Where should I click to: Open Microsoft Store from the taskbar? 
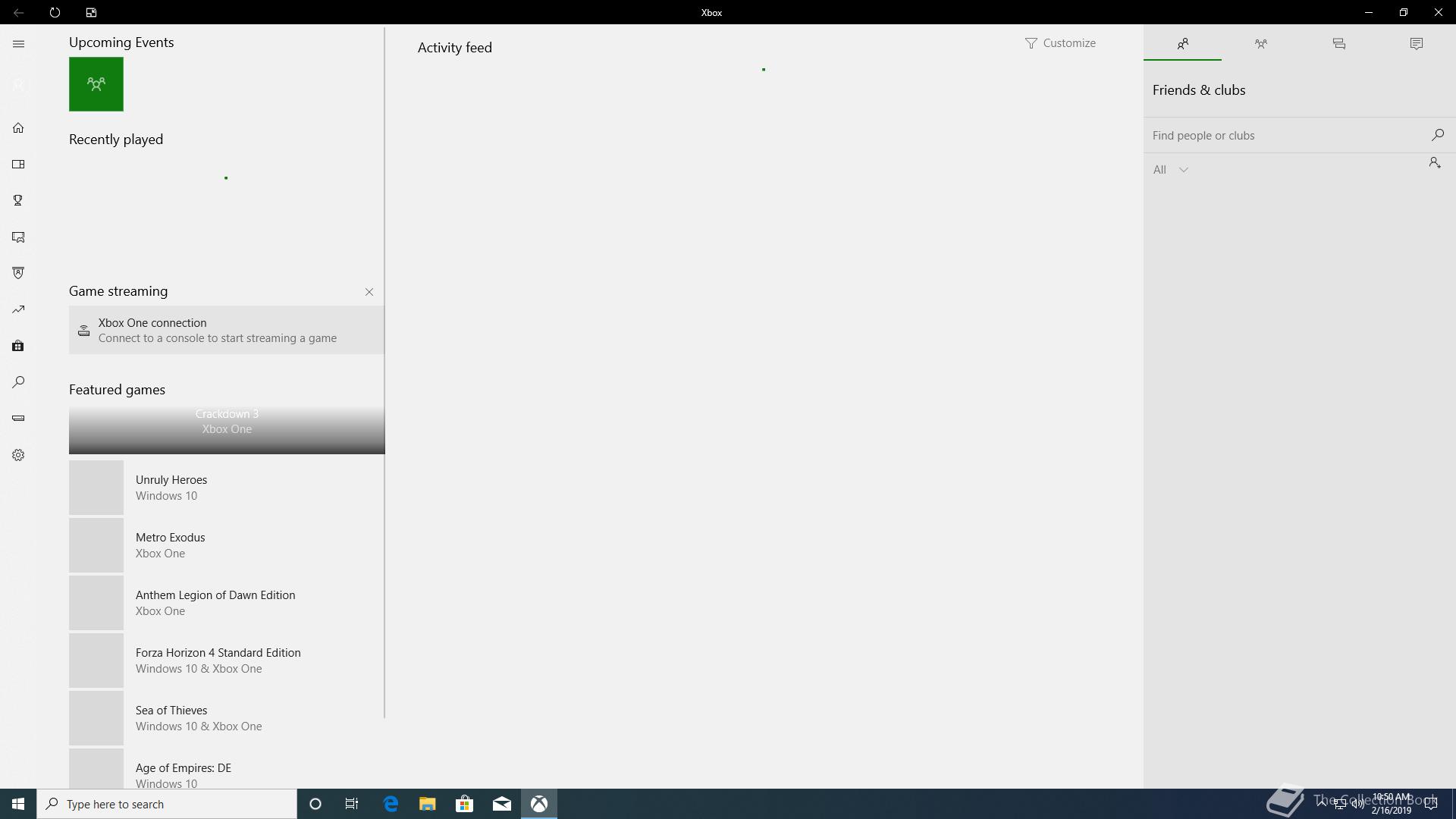464,804
